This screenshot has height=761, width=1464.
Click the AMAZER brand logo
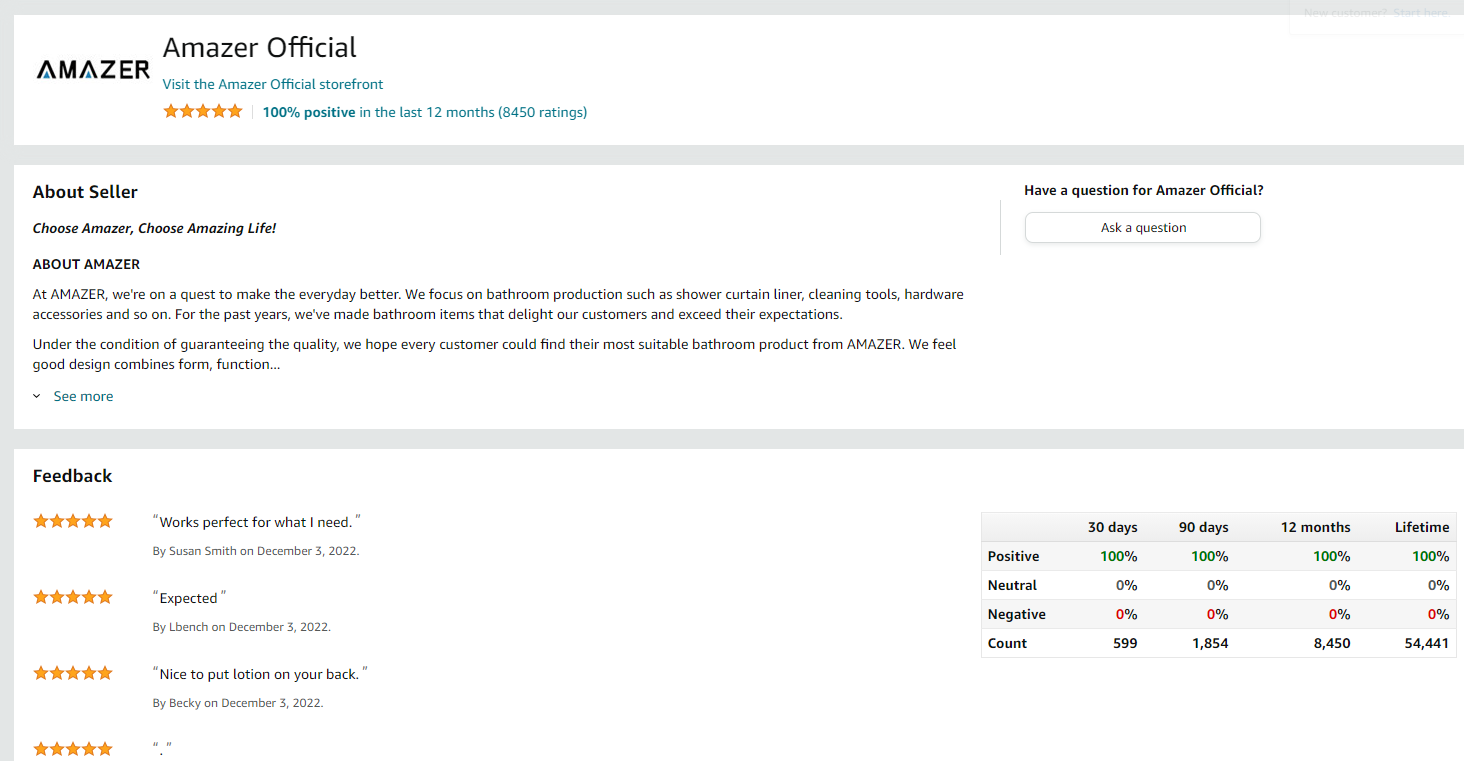pos(93,70)
